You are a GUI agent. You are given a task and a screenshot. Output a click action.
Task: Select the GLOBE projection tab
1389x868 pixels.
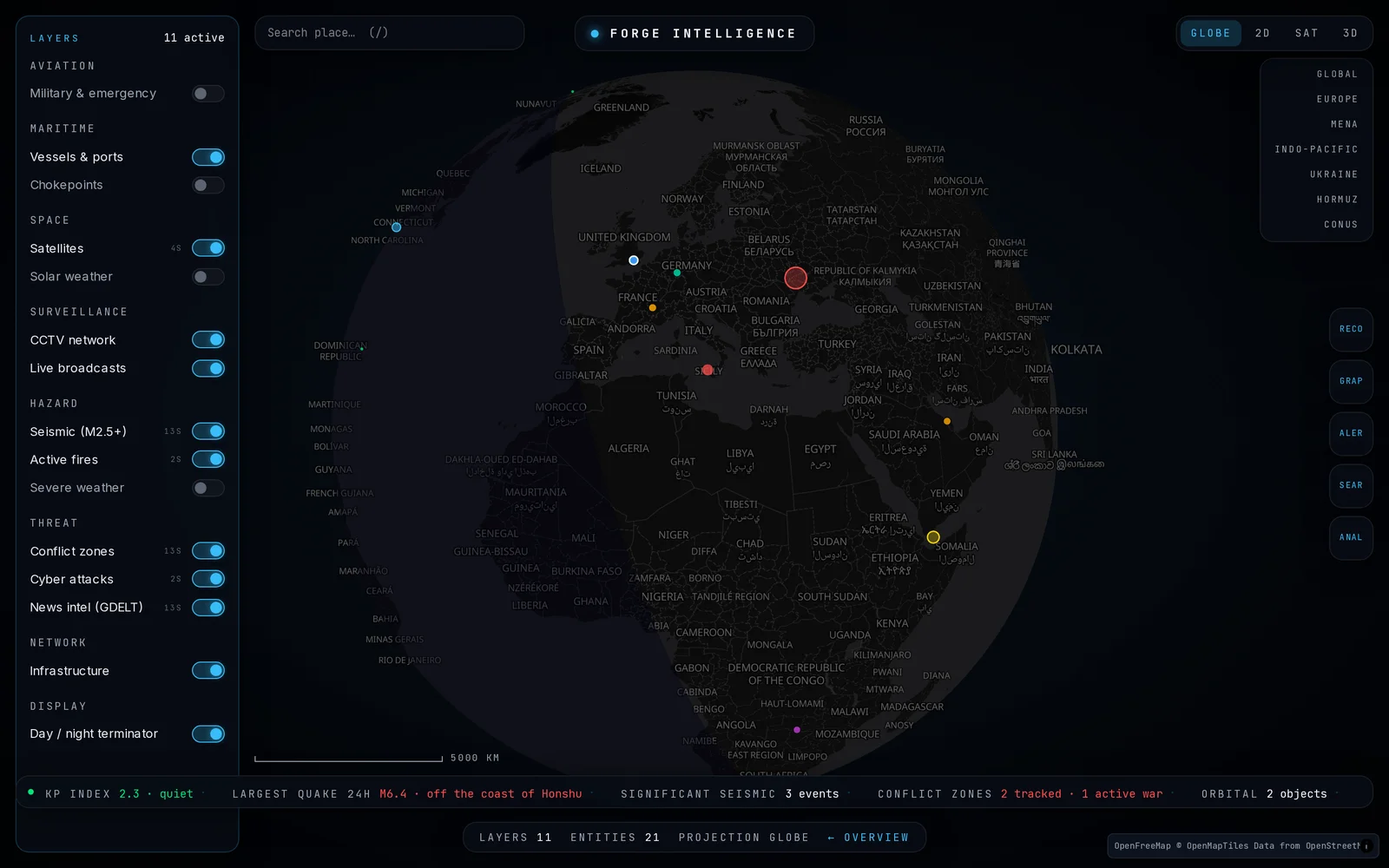coord(1210,33)
